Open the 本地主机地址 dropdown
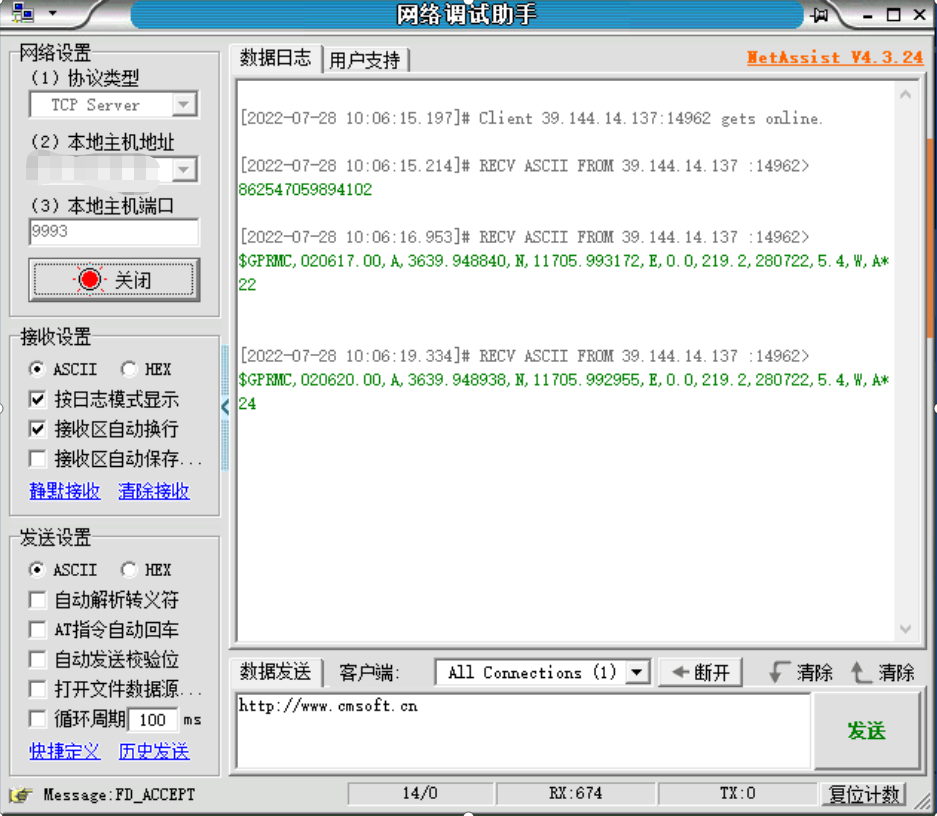The width and height of the screenshot is (937, 816). 183,169
